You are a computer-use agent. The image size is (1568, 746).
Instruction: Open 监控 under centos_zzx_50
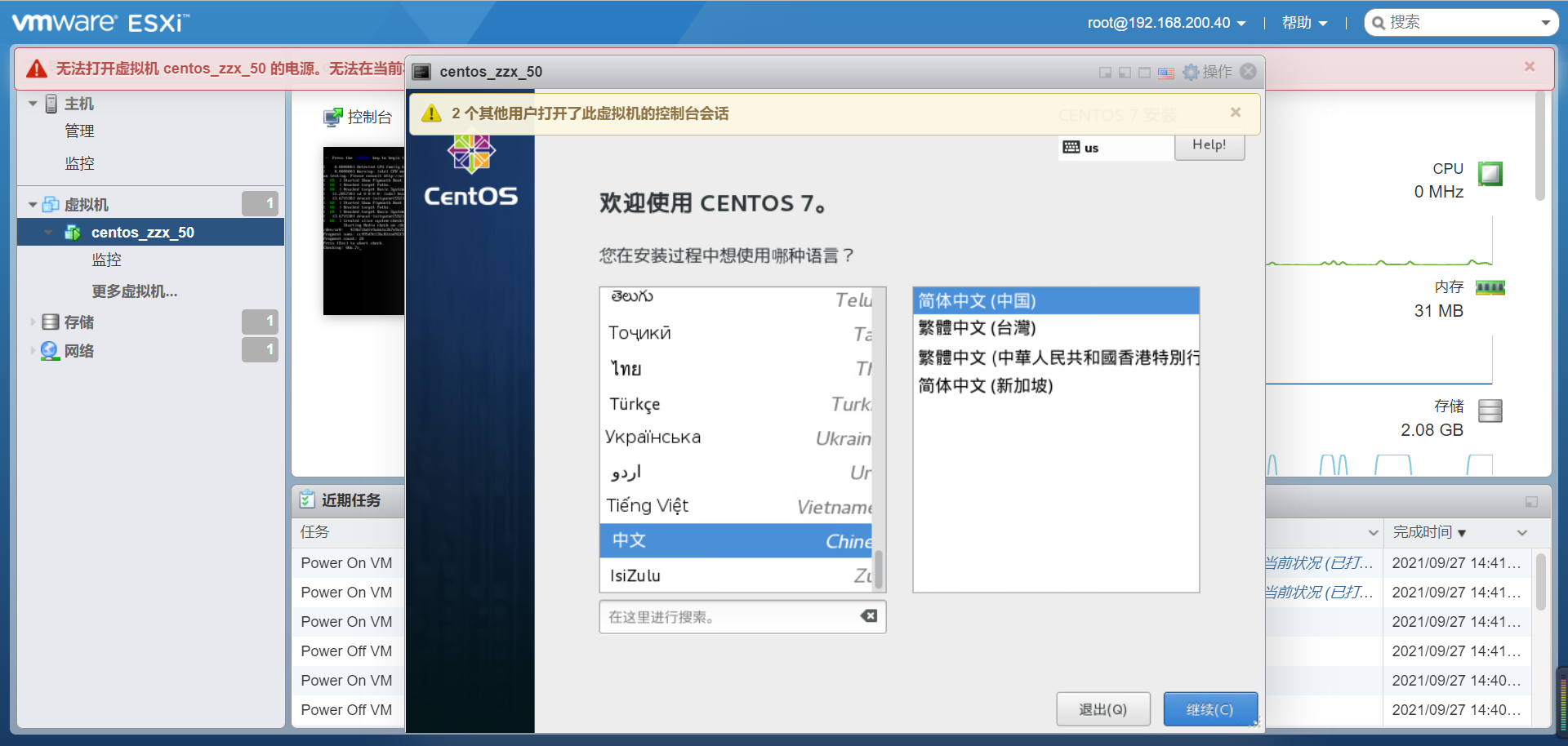(106, 260)
